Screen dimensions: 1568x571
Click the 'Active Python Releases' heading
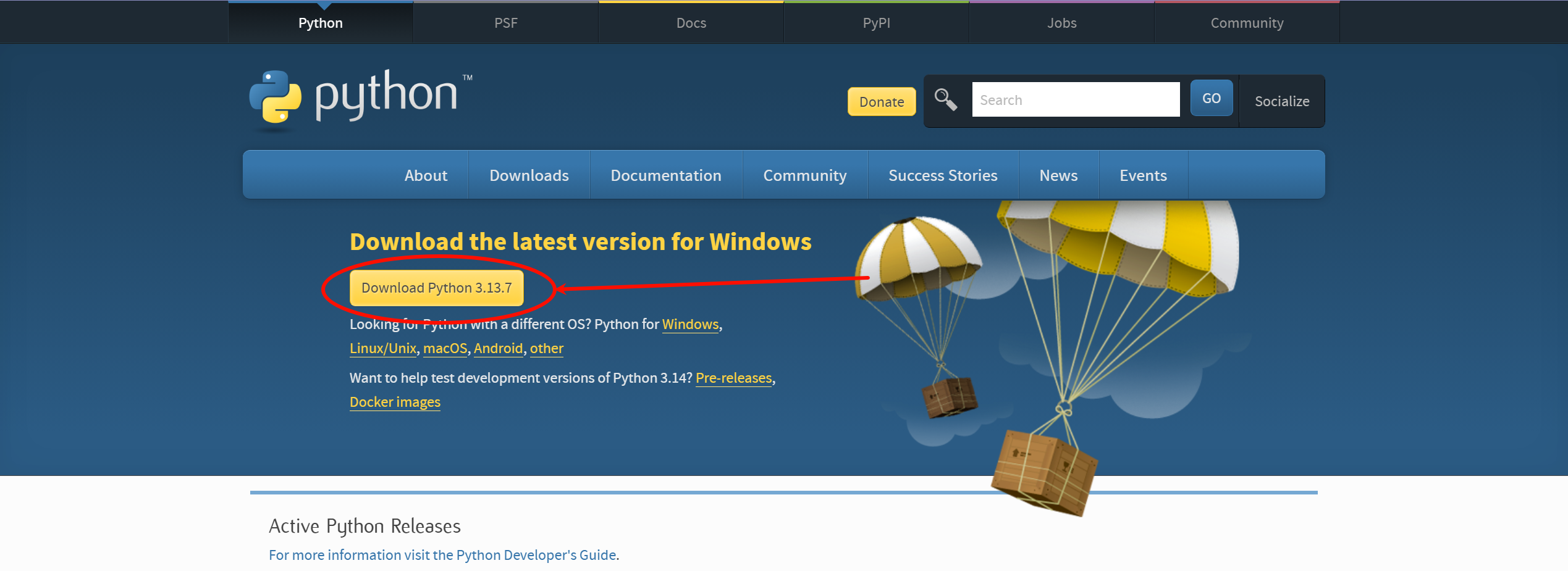(365, 526)
